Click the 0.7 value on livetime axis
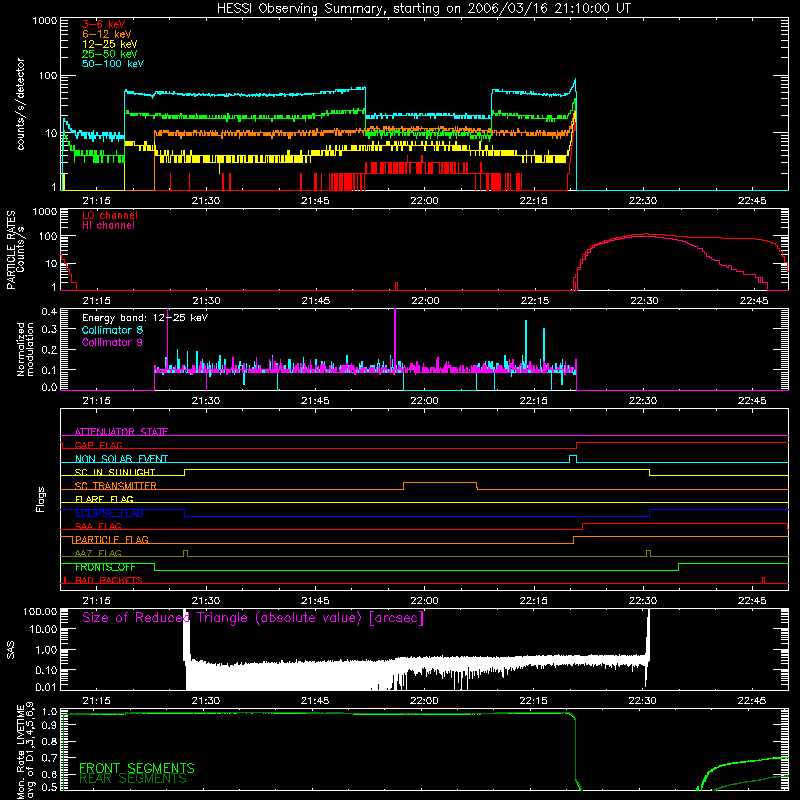This screenshot has width=800, height=800. pyautogui.click(x=49, y=758)
